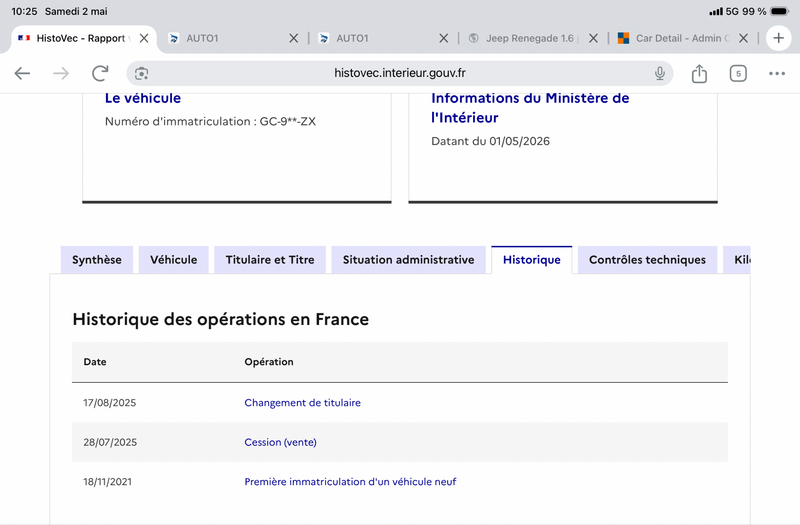Reload the page with the refresh icon

(x=100, y=73)
